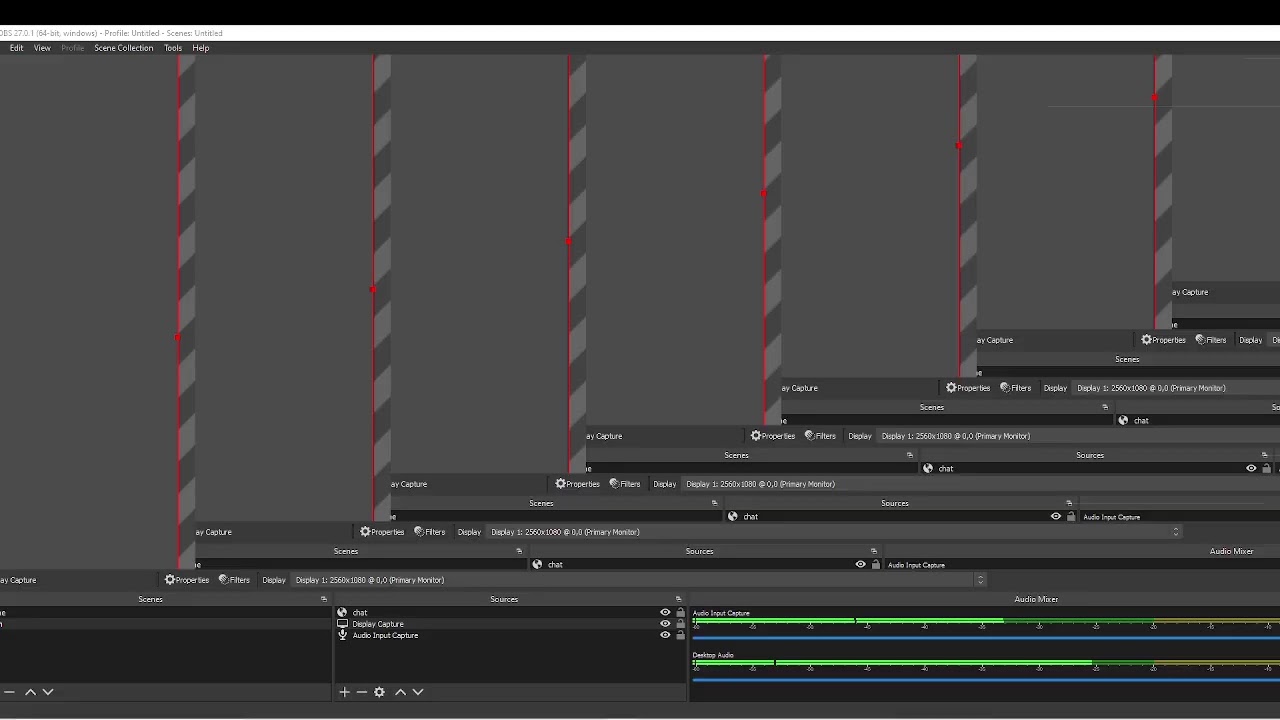
Task: Pop out the Sources dock
Action: click(678, 599)
